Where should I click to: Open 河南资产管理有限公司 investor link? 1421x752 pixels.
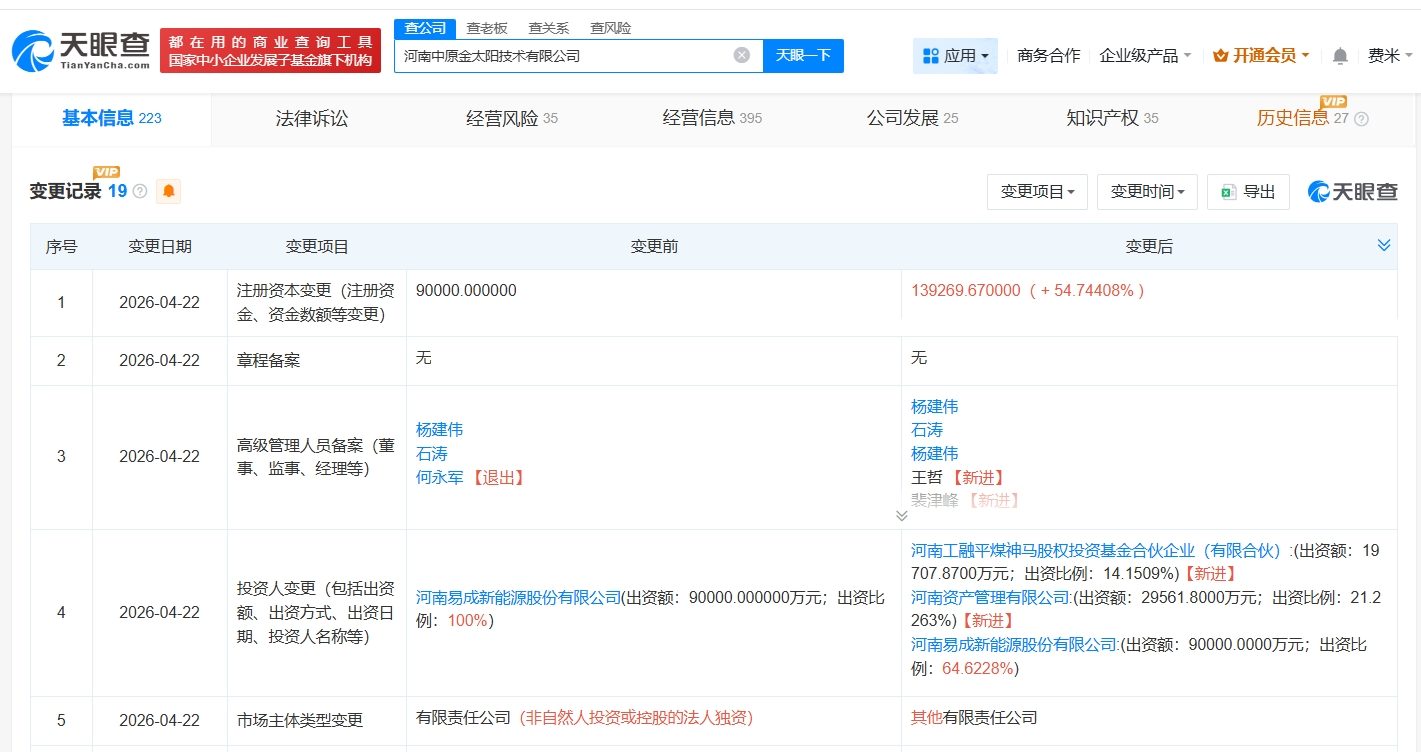pyautogui.click(x=991, y=598)
